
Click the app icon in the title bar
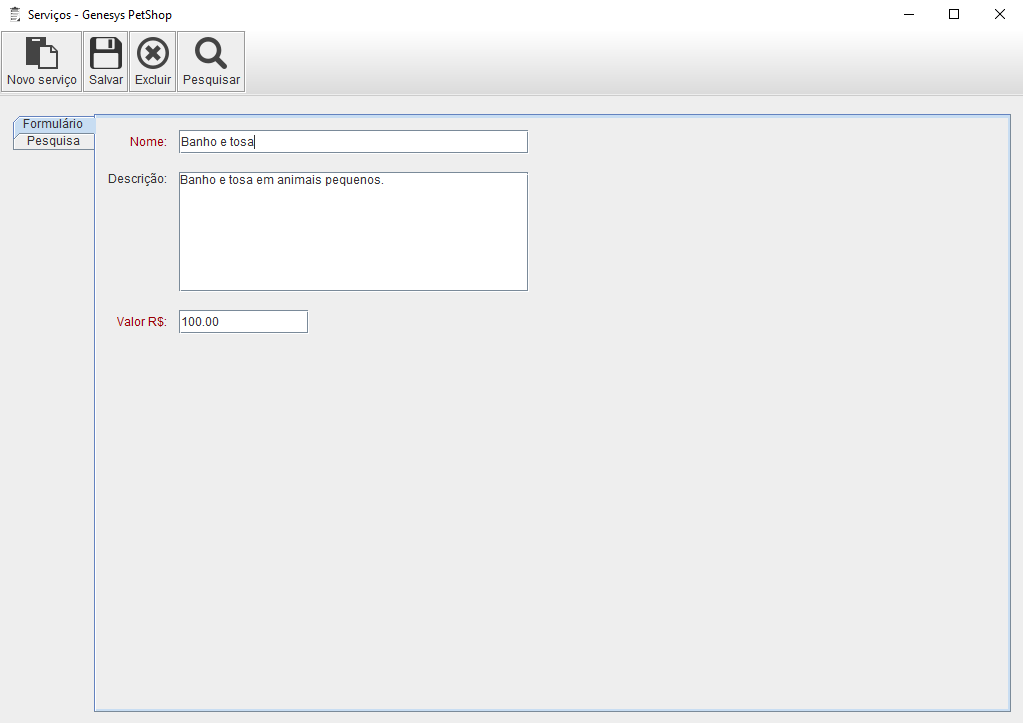(x=14, y=15)
